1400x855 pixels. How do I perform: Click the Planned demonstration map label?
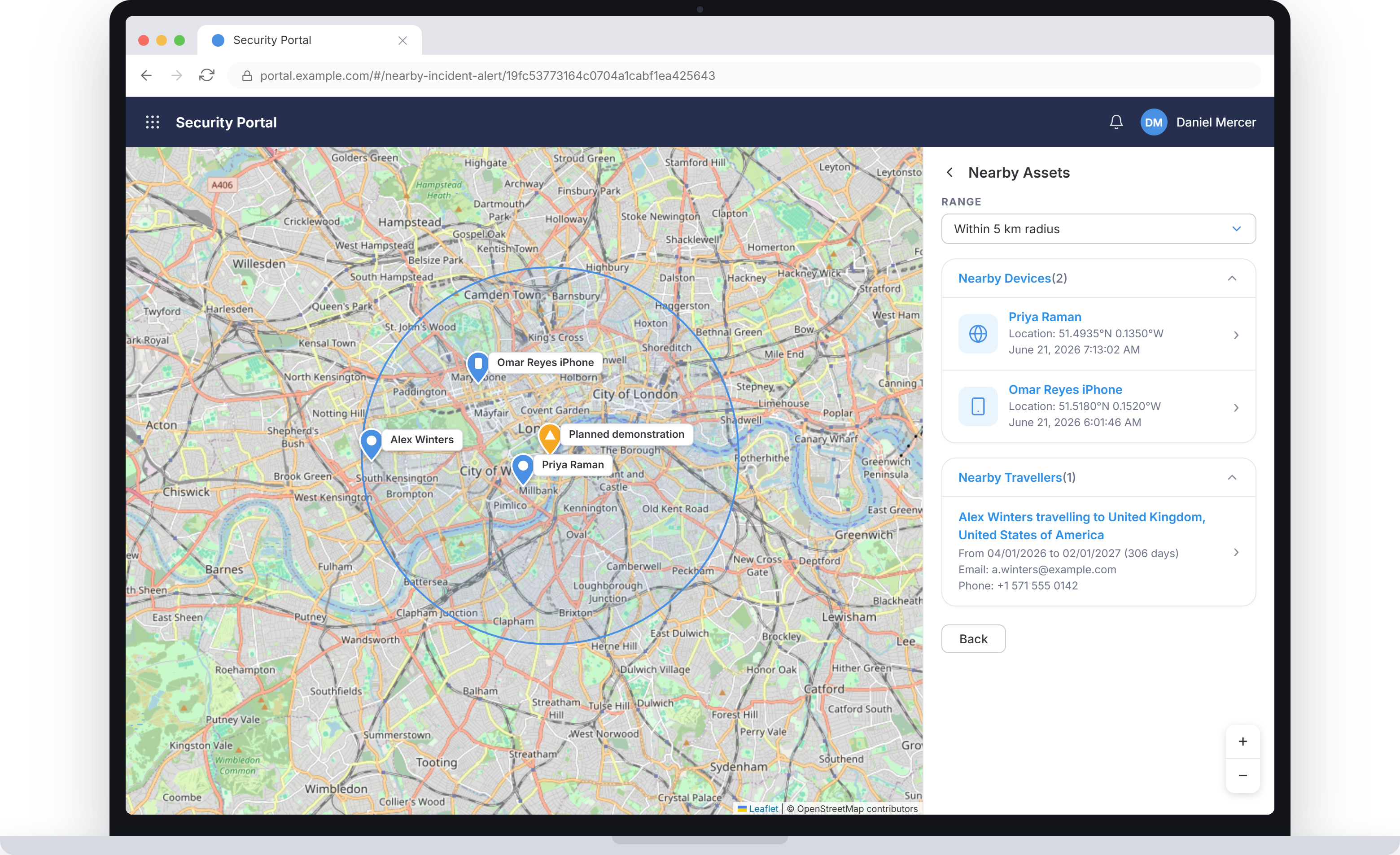(x=626, y=434)
